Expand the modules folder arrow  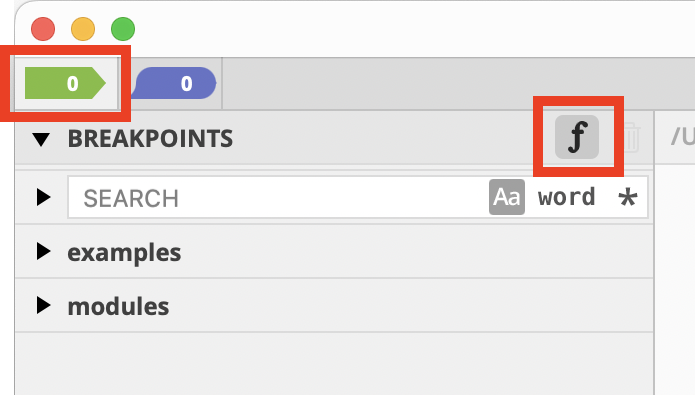(43, 305)
